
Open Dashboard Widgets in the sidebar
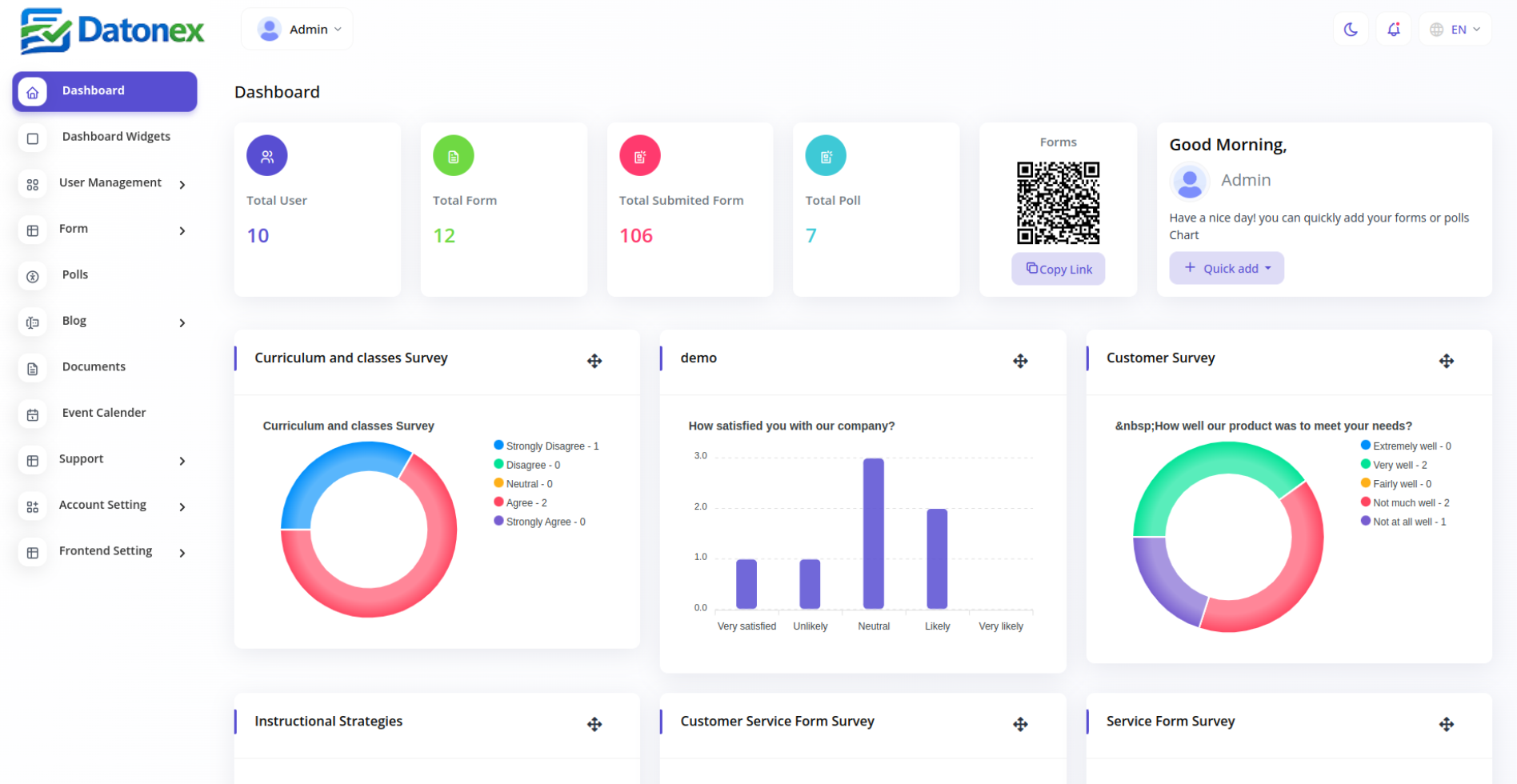pyautogui.click(x=116, y=137)
